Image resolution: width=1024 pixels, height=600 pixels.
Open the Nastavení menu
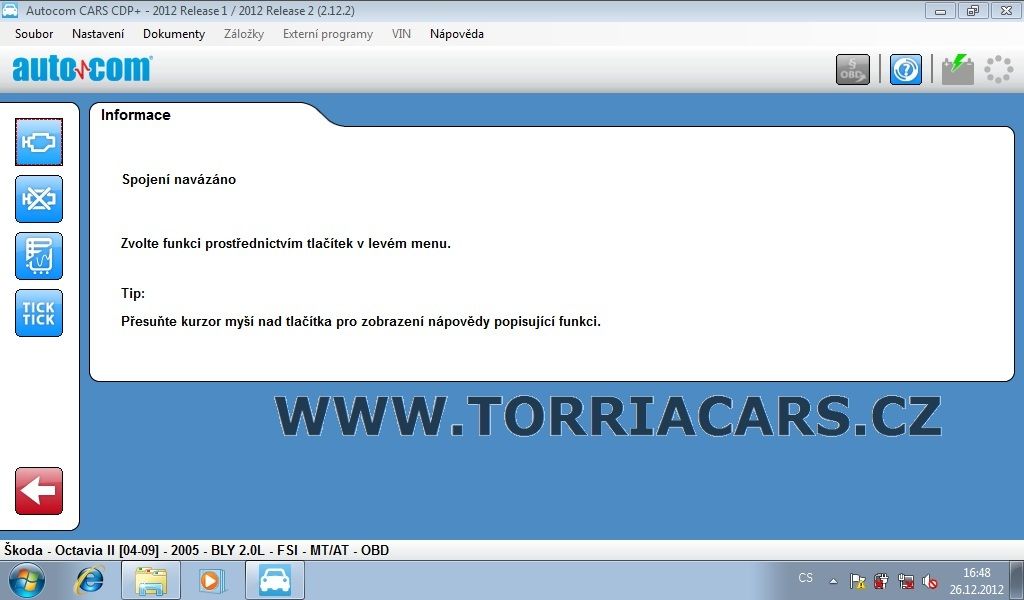[98, 34]
